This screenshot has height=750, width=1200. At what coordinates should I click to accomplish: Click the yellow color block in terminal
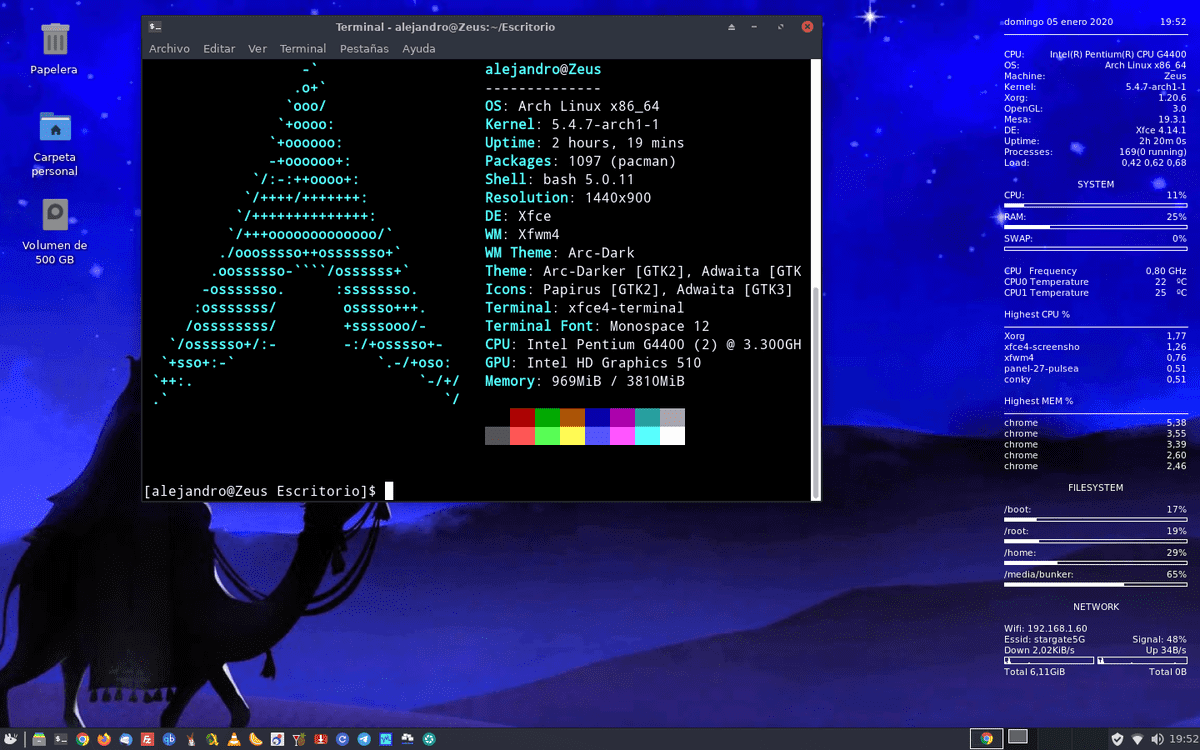click(572, 436)
